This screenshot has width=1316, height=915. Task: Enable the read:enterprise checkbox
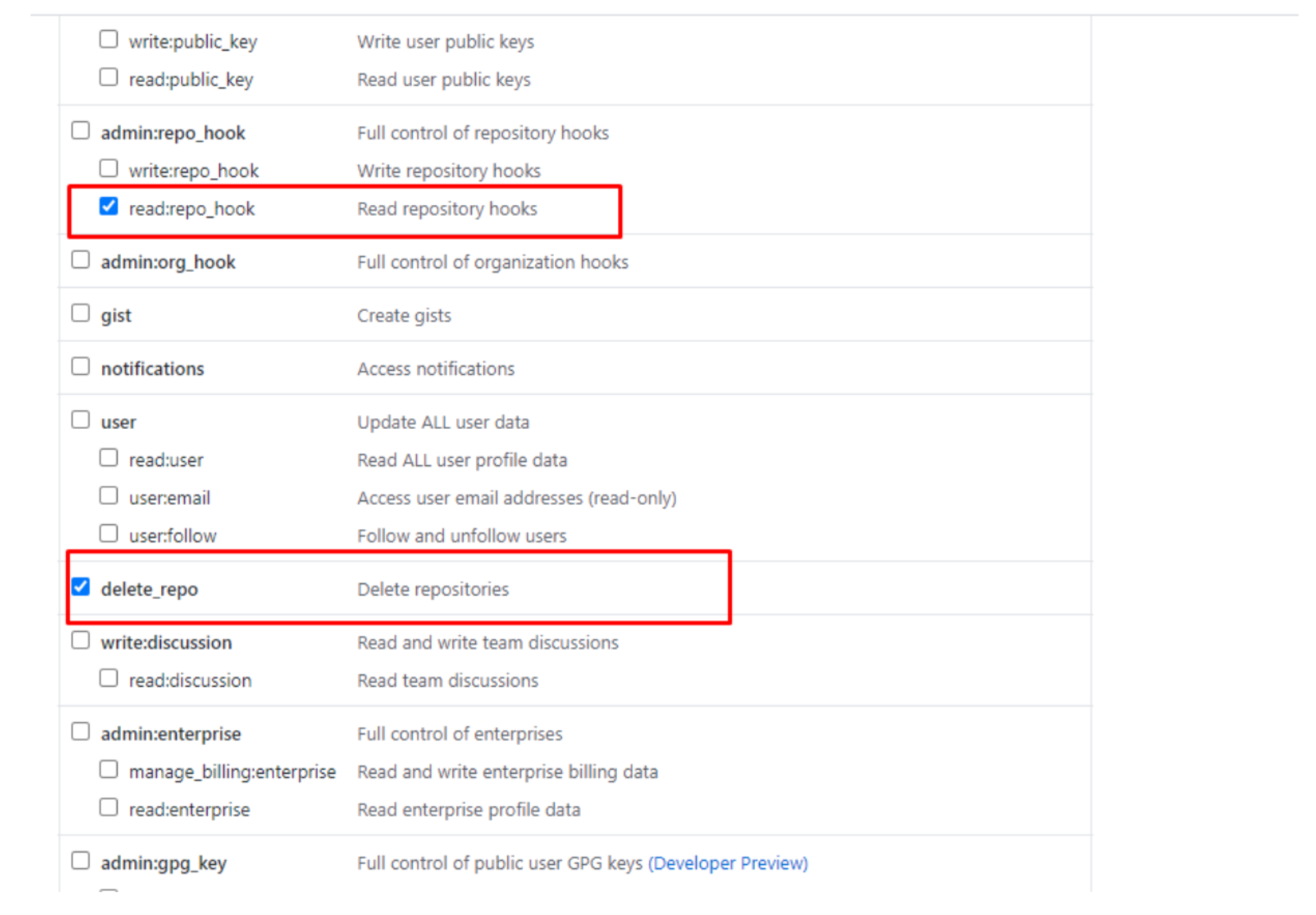click(x=108, y=807)
